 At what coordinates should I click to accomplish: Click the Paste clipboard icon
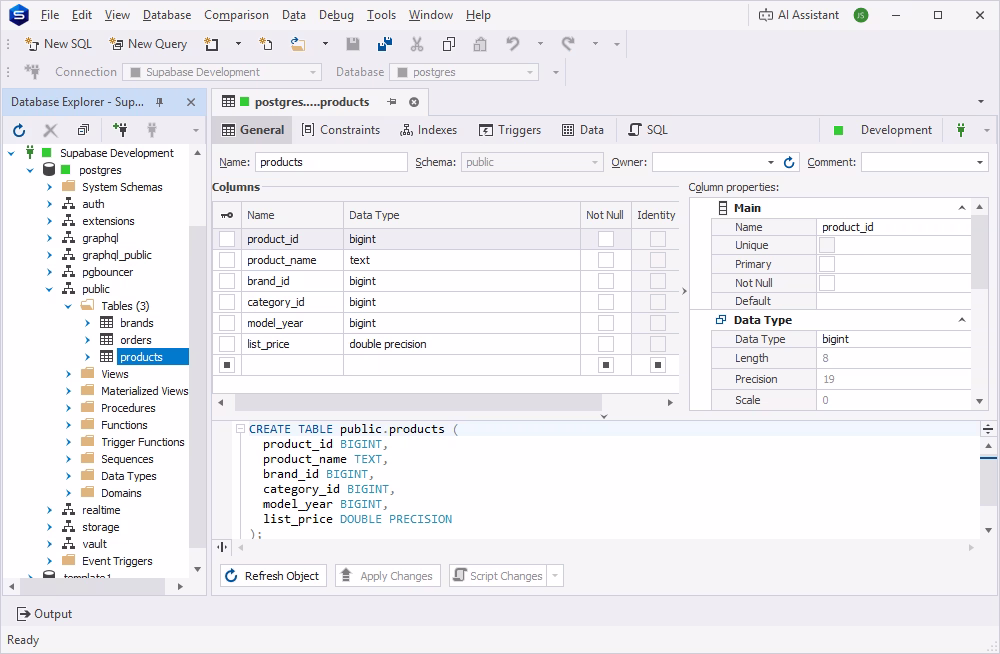480,44
